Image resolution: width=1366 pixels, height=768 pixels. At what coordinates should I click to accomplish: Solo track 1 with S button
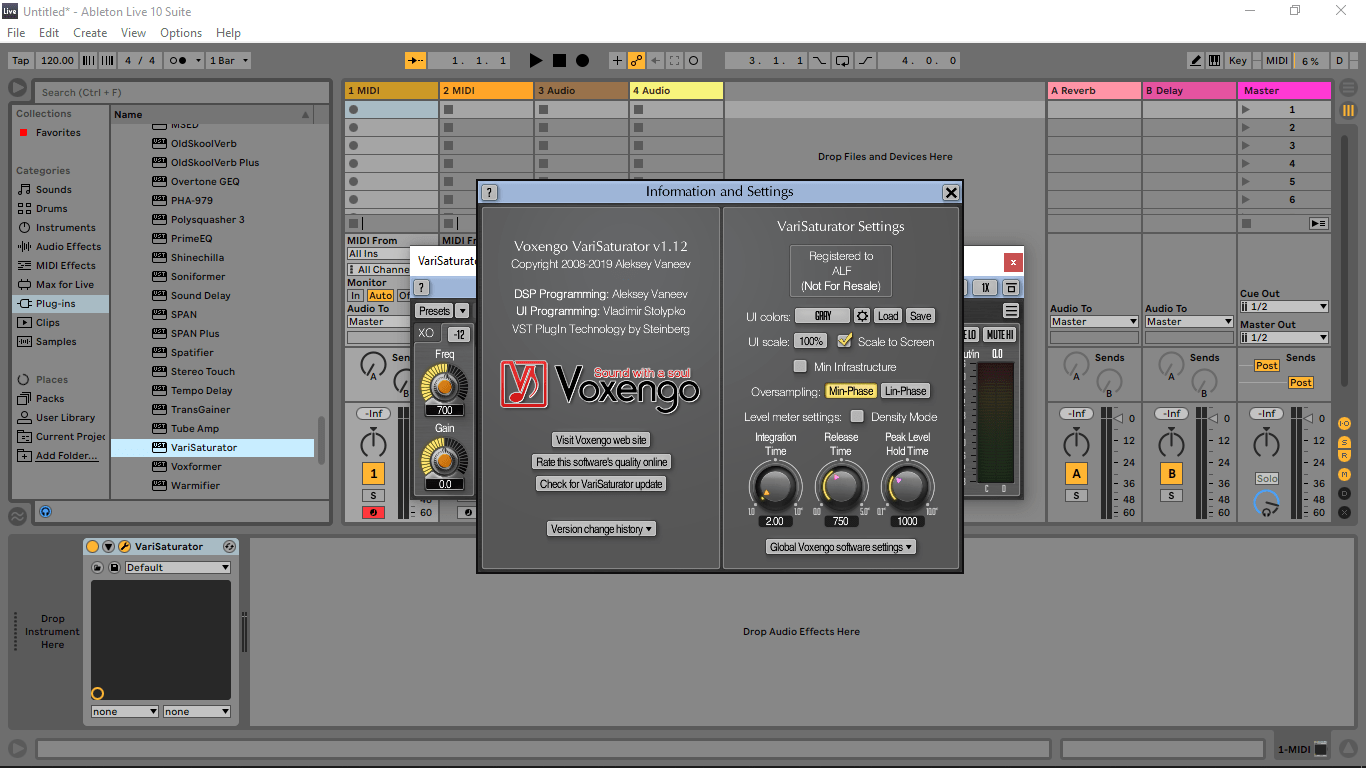pos(373,496)
